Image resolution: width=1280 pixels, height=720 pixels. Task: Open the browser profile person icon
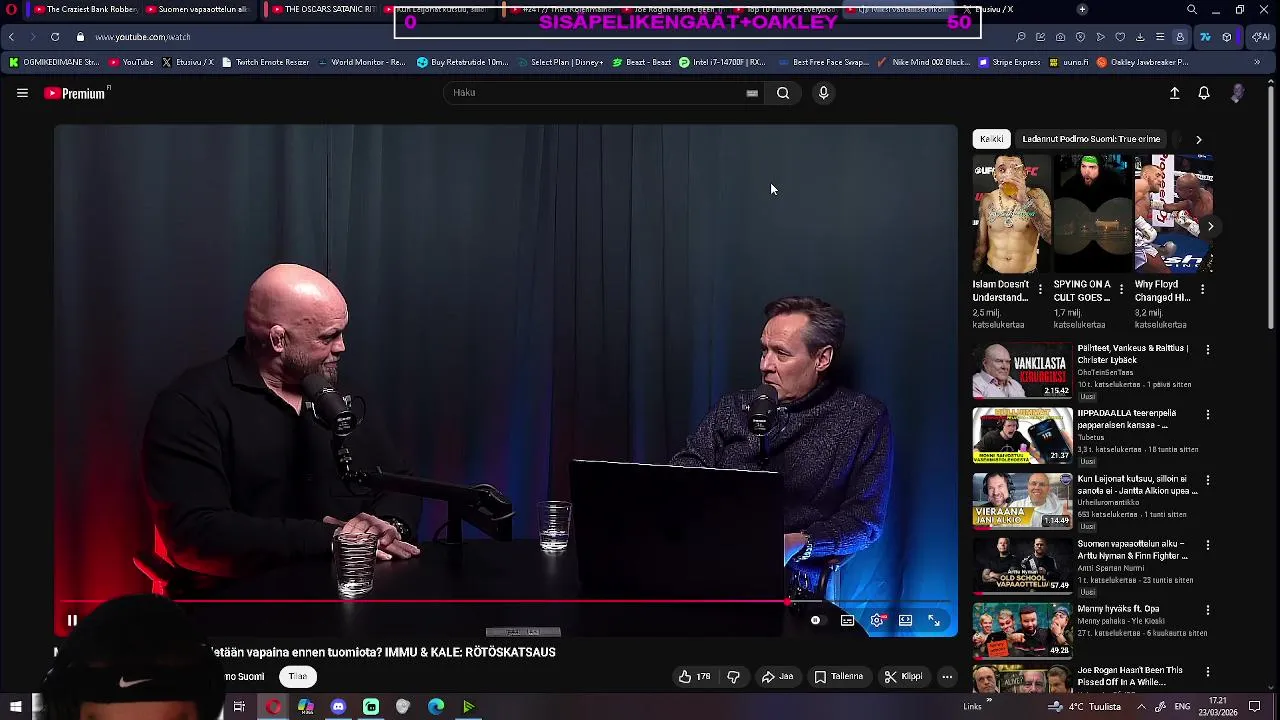pyautogui.click(x=1180, y=37)
